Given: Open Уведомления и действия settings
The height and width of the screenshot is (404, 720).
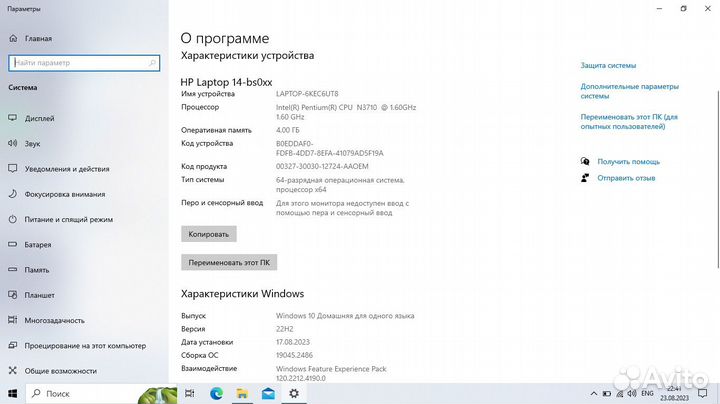Looking at the screenshot, I should [59, 169].
